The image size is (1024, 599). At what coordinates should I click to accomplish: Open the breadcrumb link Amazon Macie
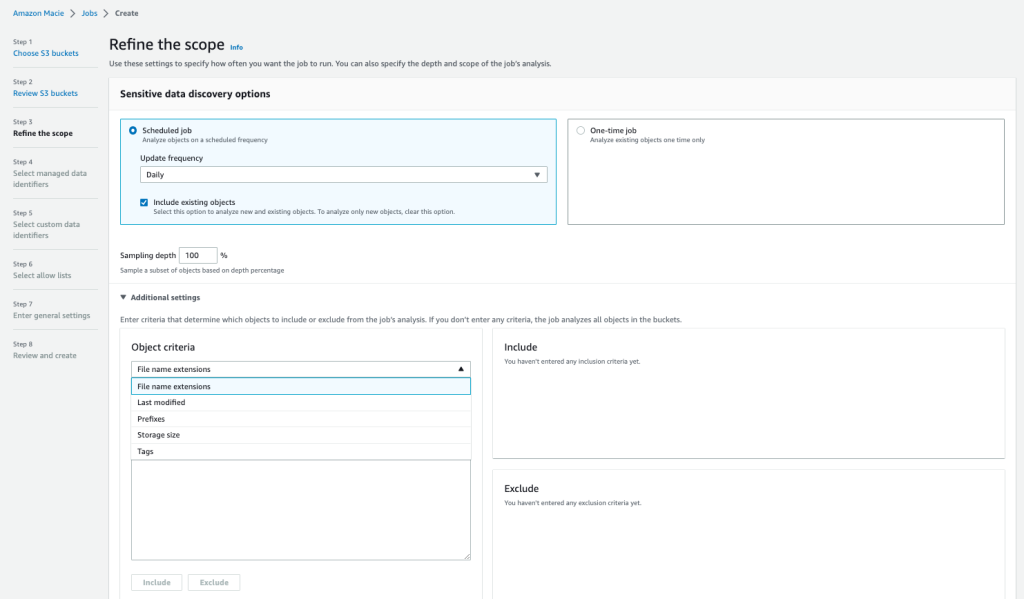tap(37, 13)
